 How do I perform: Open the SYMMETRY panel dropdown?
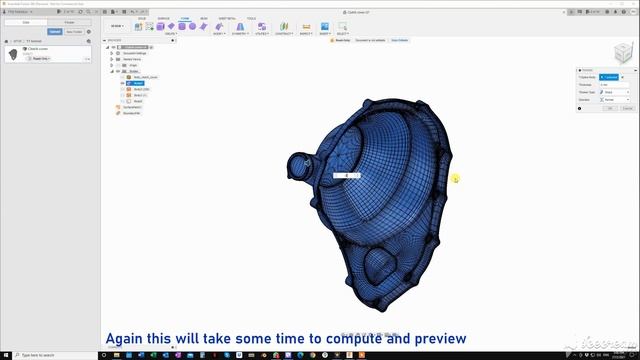(x=240, y=34)
